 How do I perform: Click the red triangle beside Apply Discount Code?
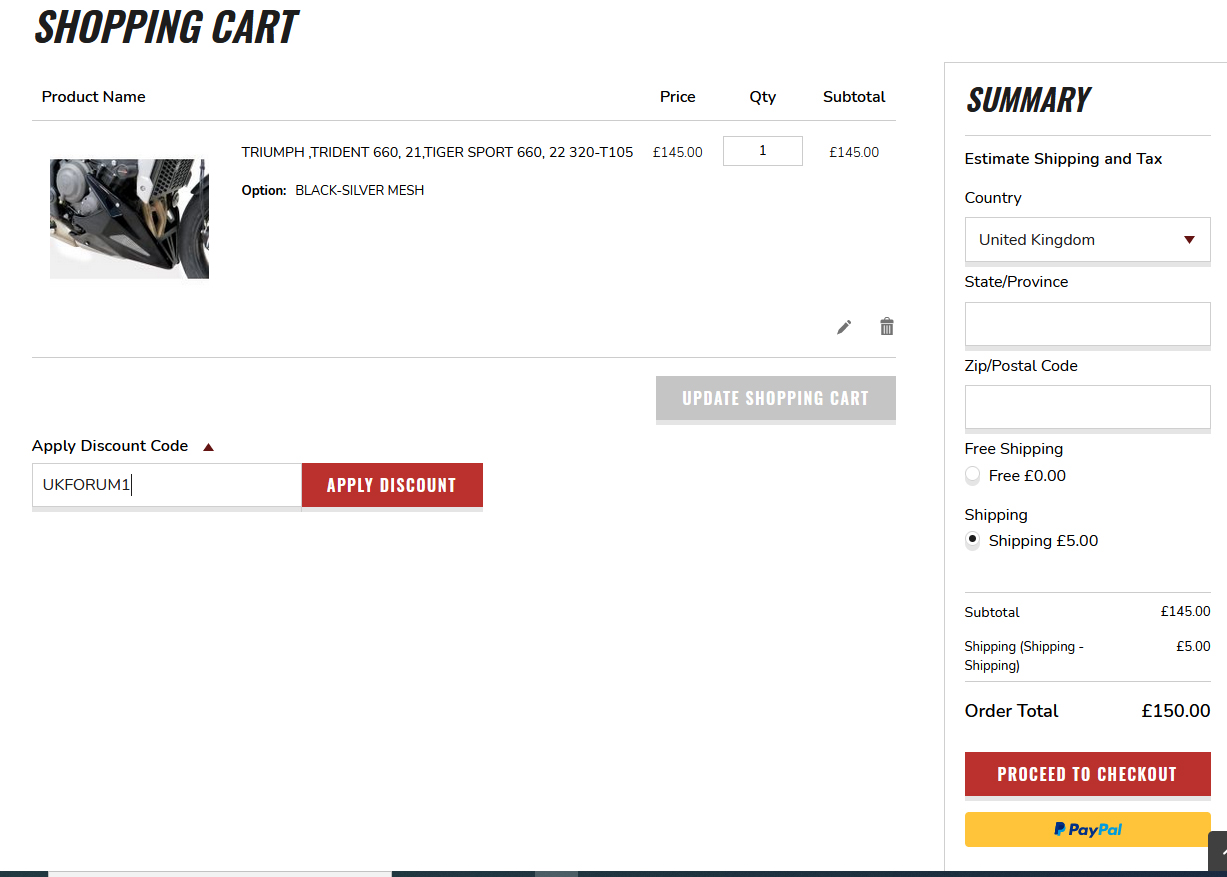(x=208, y=447)
